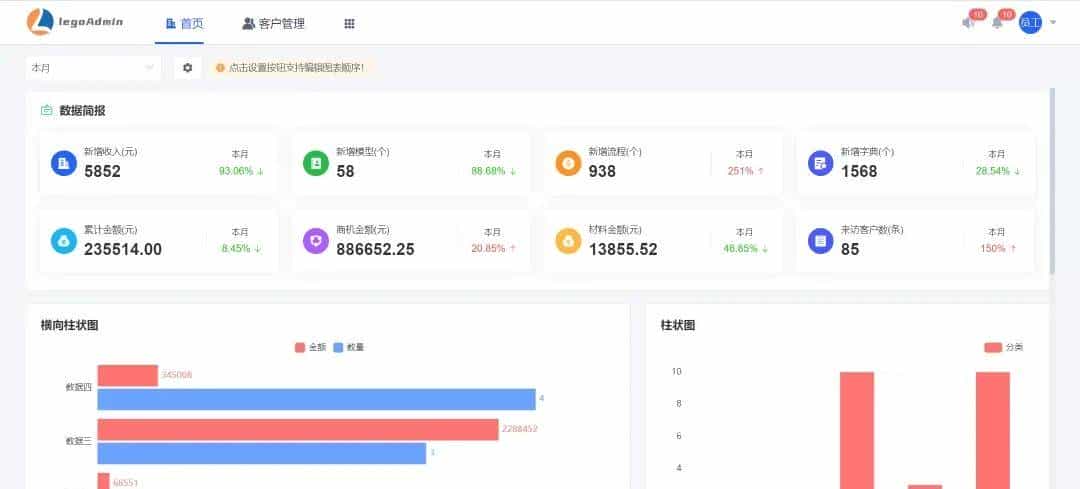The width and height of the screenshot is (1080, 489).
Task: Toggle the 金额 legend red swatch
Action: 300,348
